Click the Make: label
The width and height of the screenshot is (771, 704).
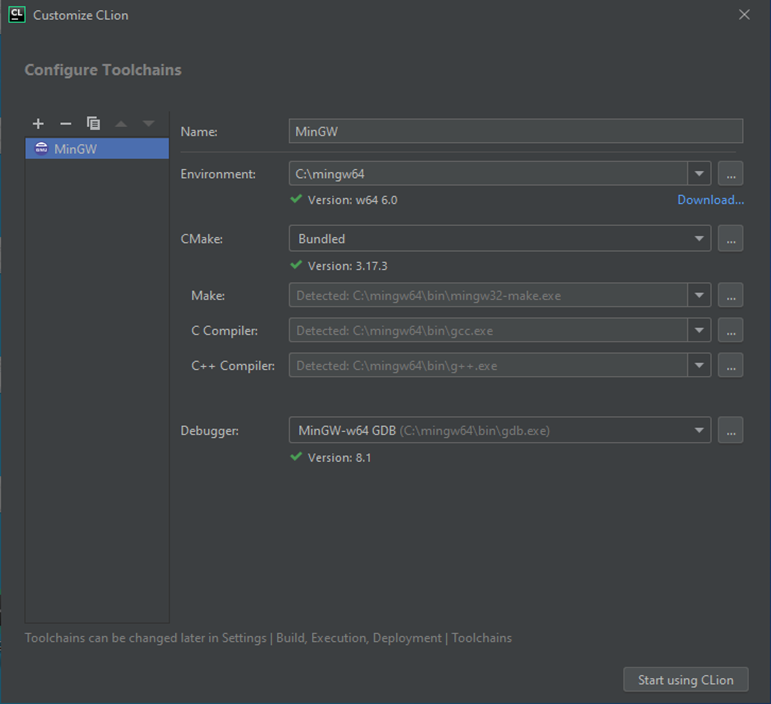click(208, 295)
